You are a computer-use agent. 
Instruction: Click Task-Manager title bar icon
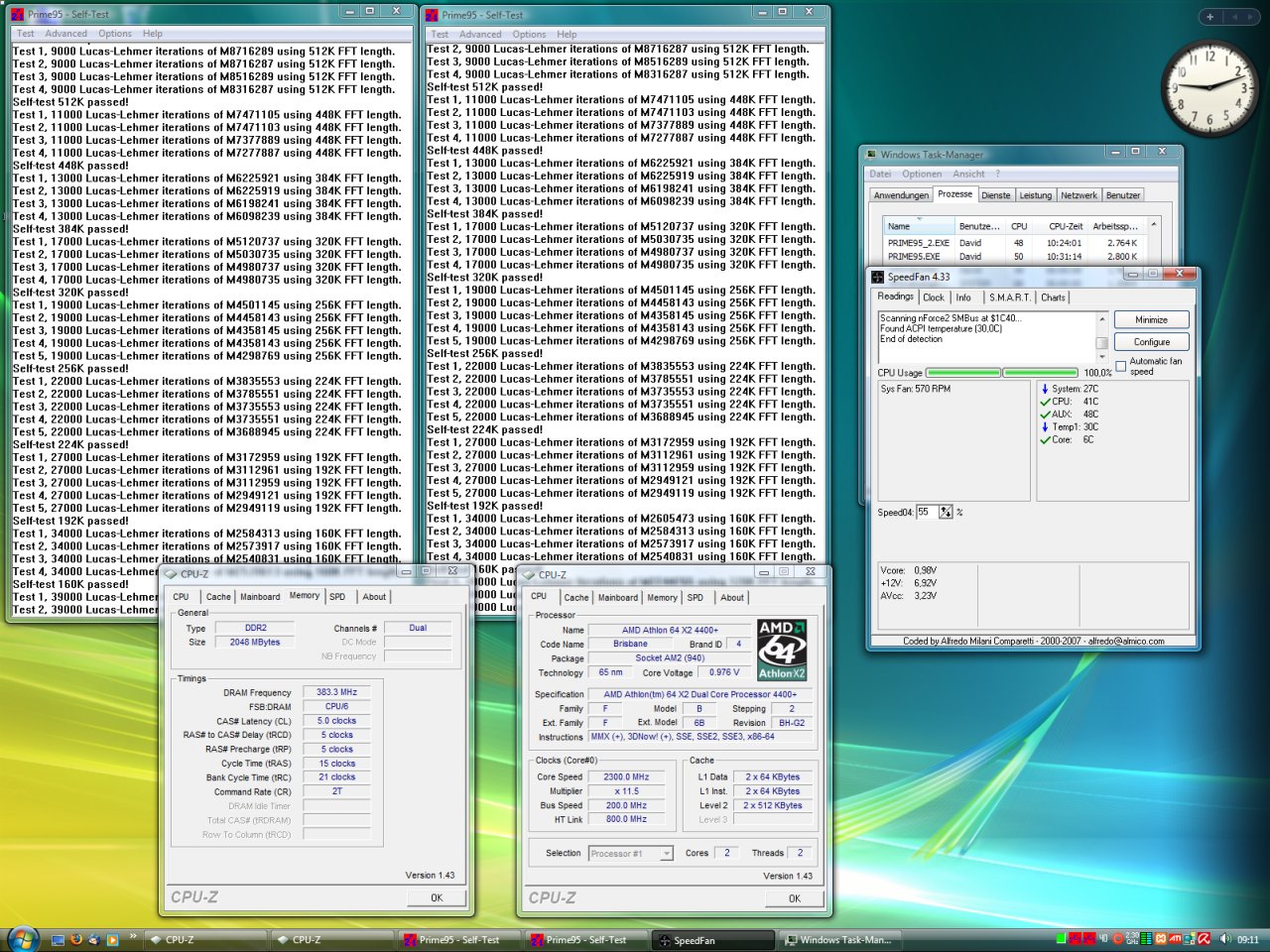coord(871,154)
